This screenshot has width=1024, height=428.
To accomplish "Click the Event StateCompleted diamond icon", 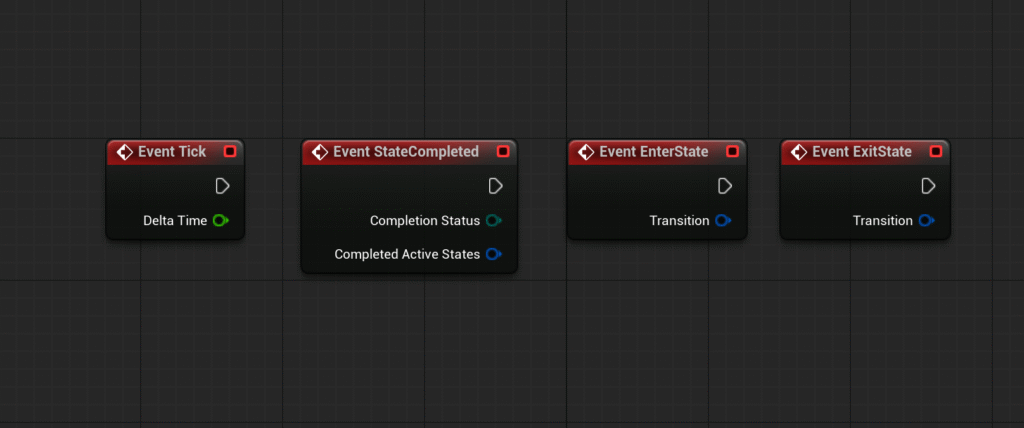I will coord(319,152).
